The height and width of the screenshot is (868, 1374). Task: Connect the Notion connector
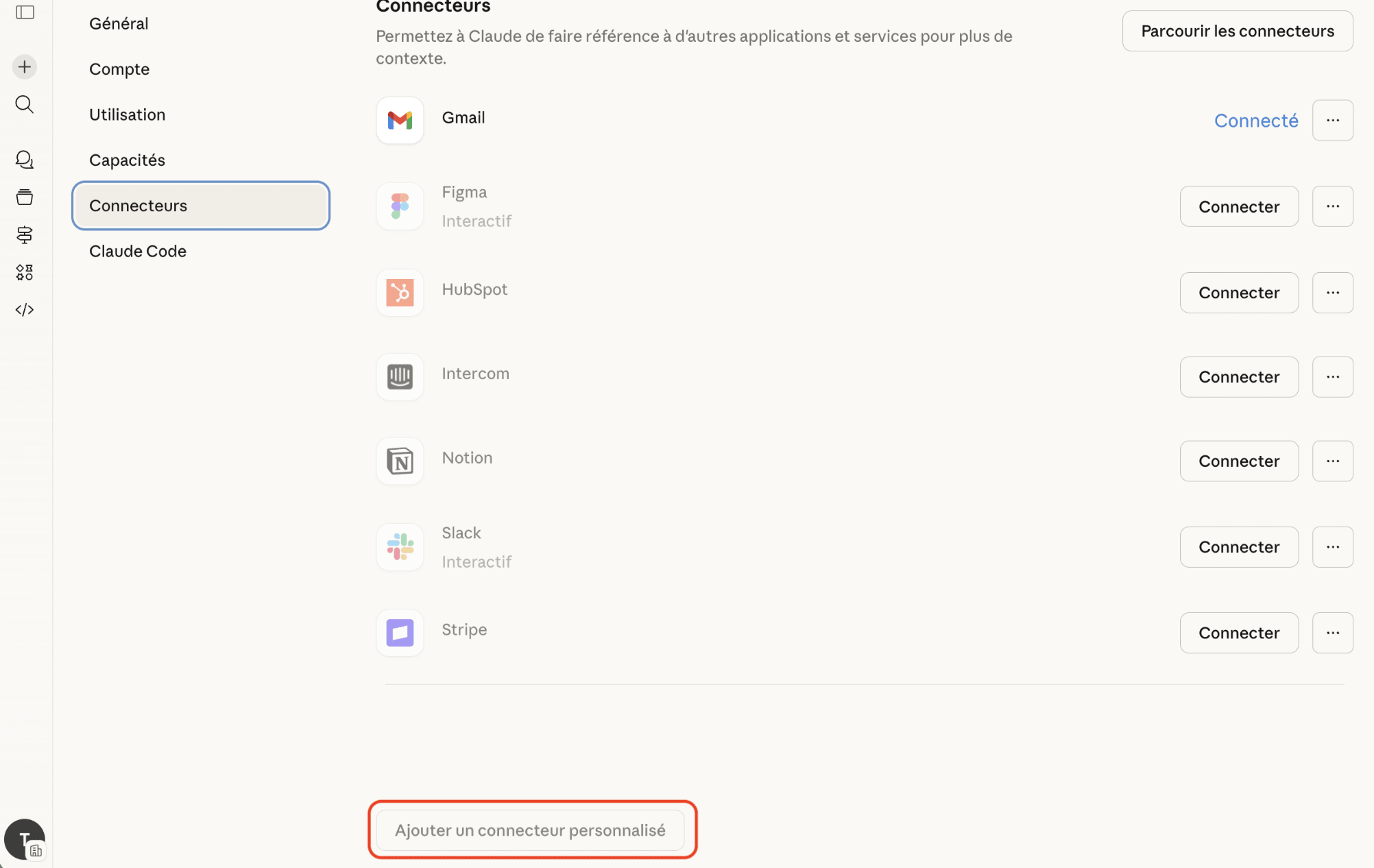coord(1239,461)
